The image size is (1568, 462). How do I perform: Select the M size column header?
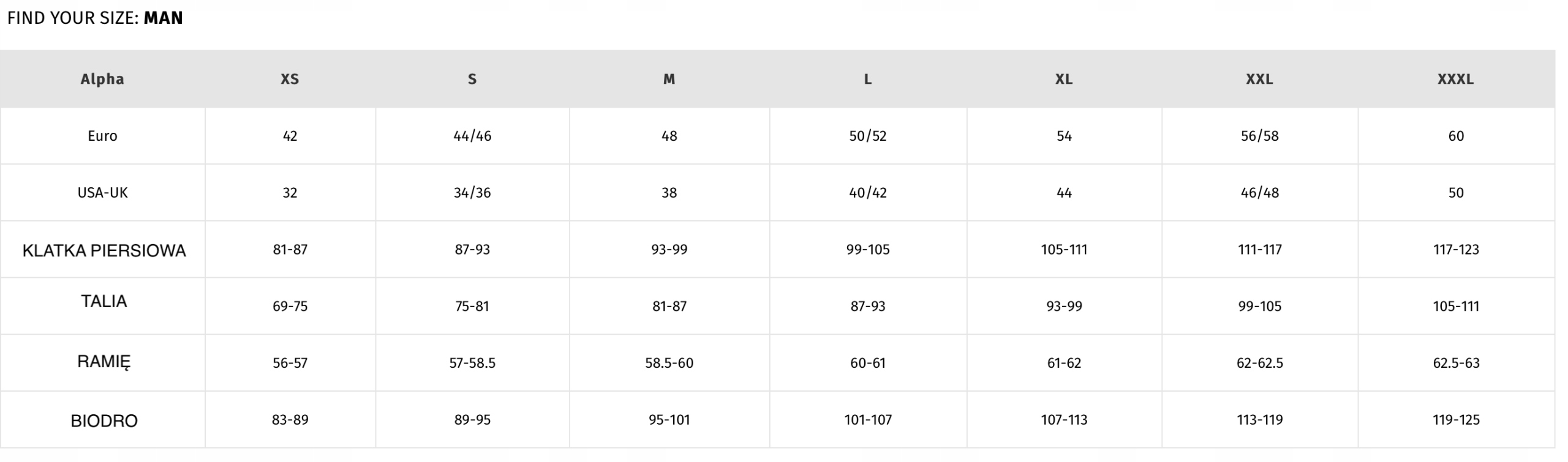click(x=669, y=79)
